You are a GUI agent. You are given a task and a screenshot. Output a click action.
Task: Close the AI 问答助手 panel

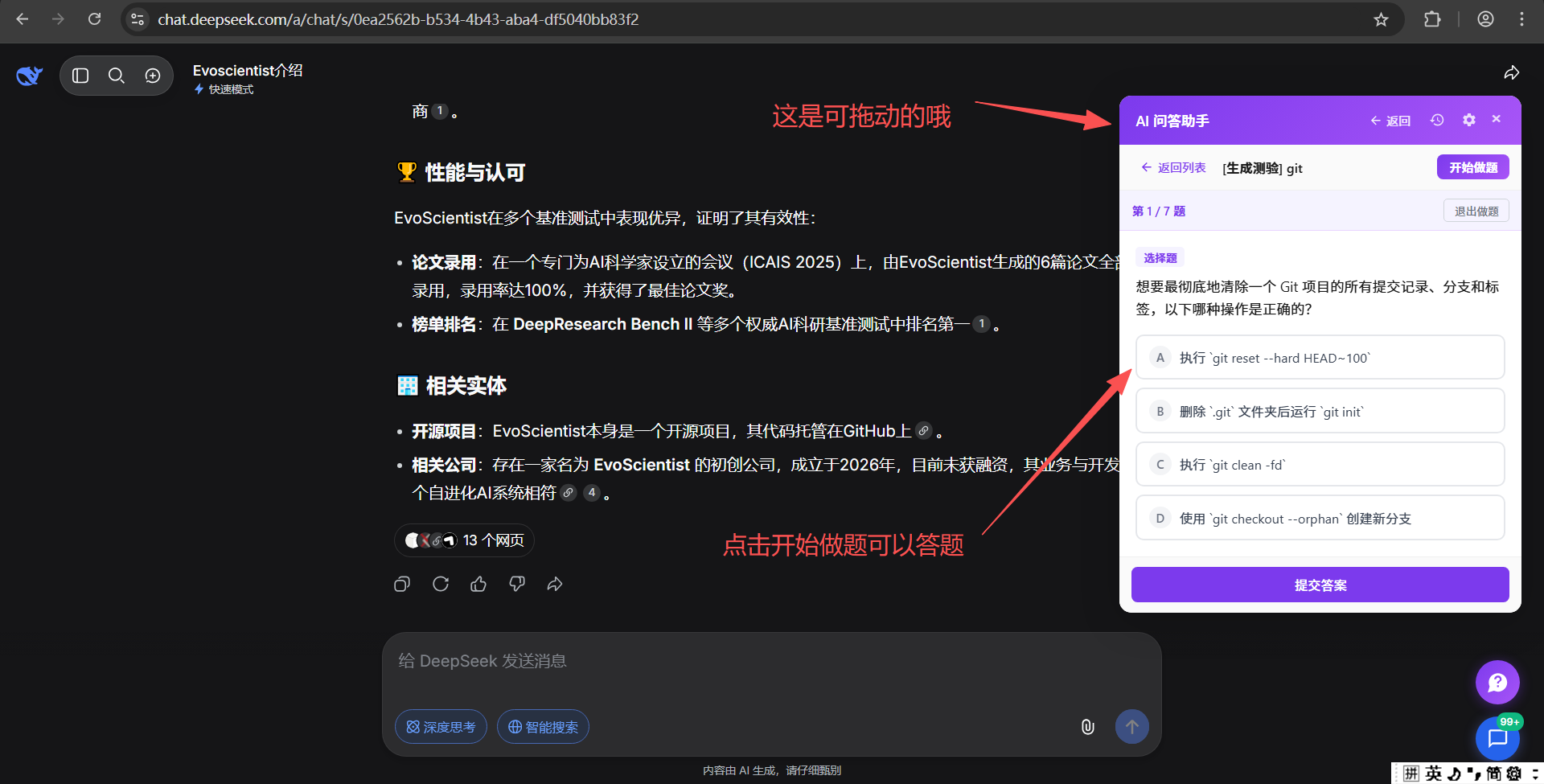point(1497,119)
